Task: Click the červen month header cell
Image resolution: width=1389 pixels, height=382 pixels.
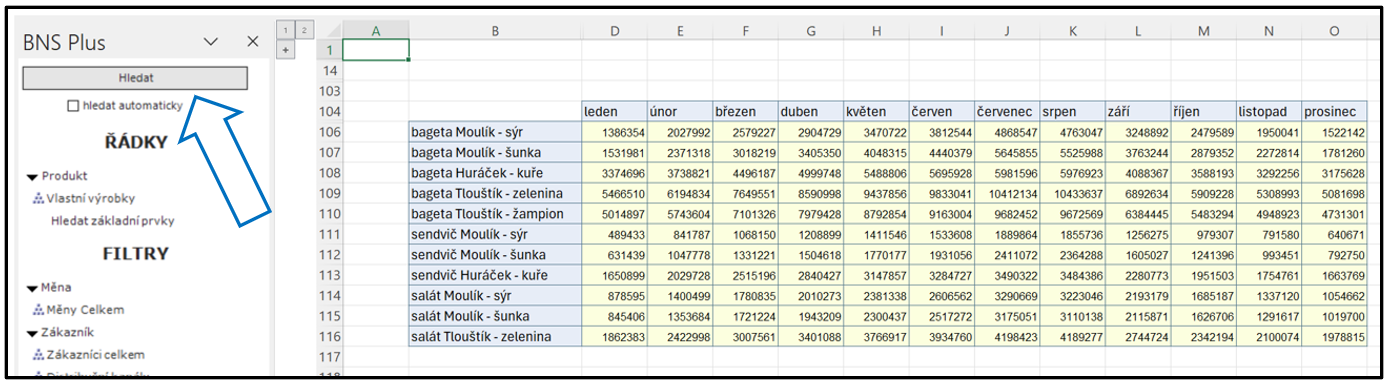Action: pos(942,112)
